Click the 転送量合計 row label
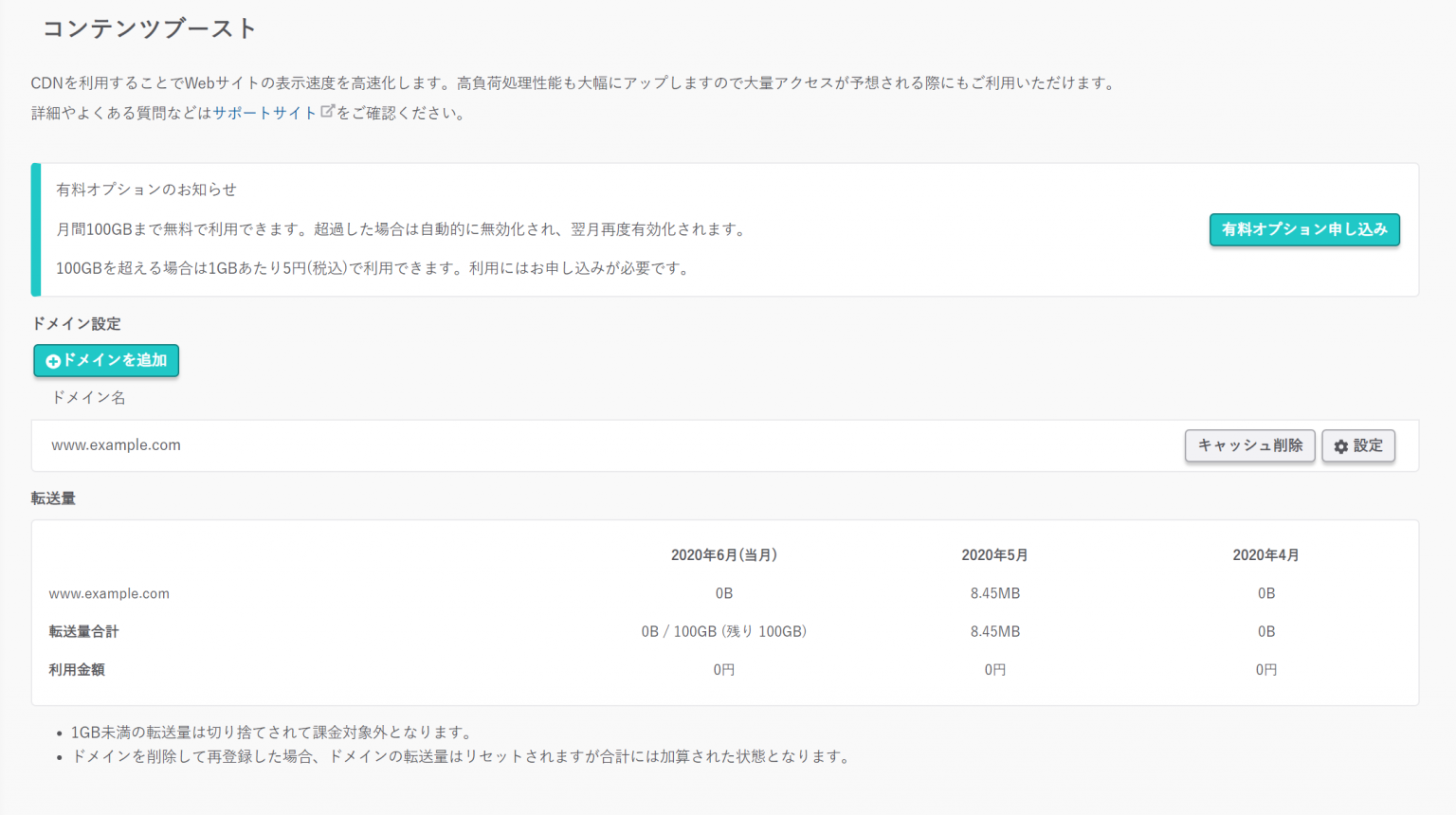1456x815 pixels. click(x=83, y=632)
